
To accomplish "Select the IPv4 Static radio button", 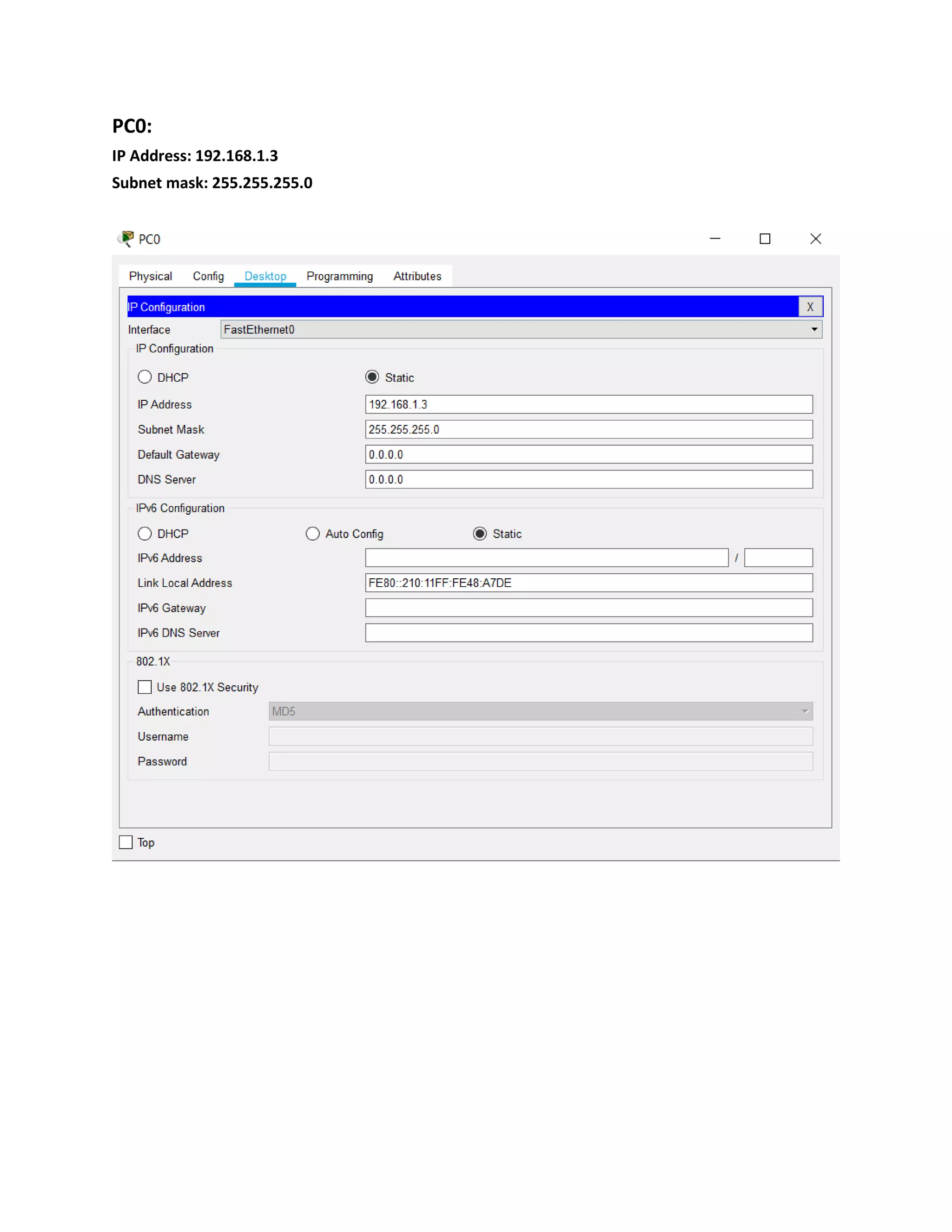I will [372, 377].
